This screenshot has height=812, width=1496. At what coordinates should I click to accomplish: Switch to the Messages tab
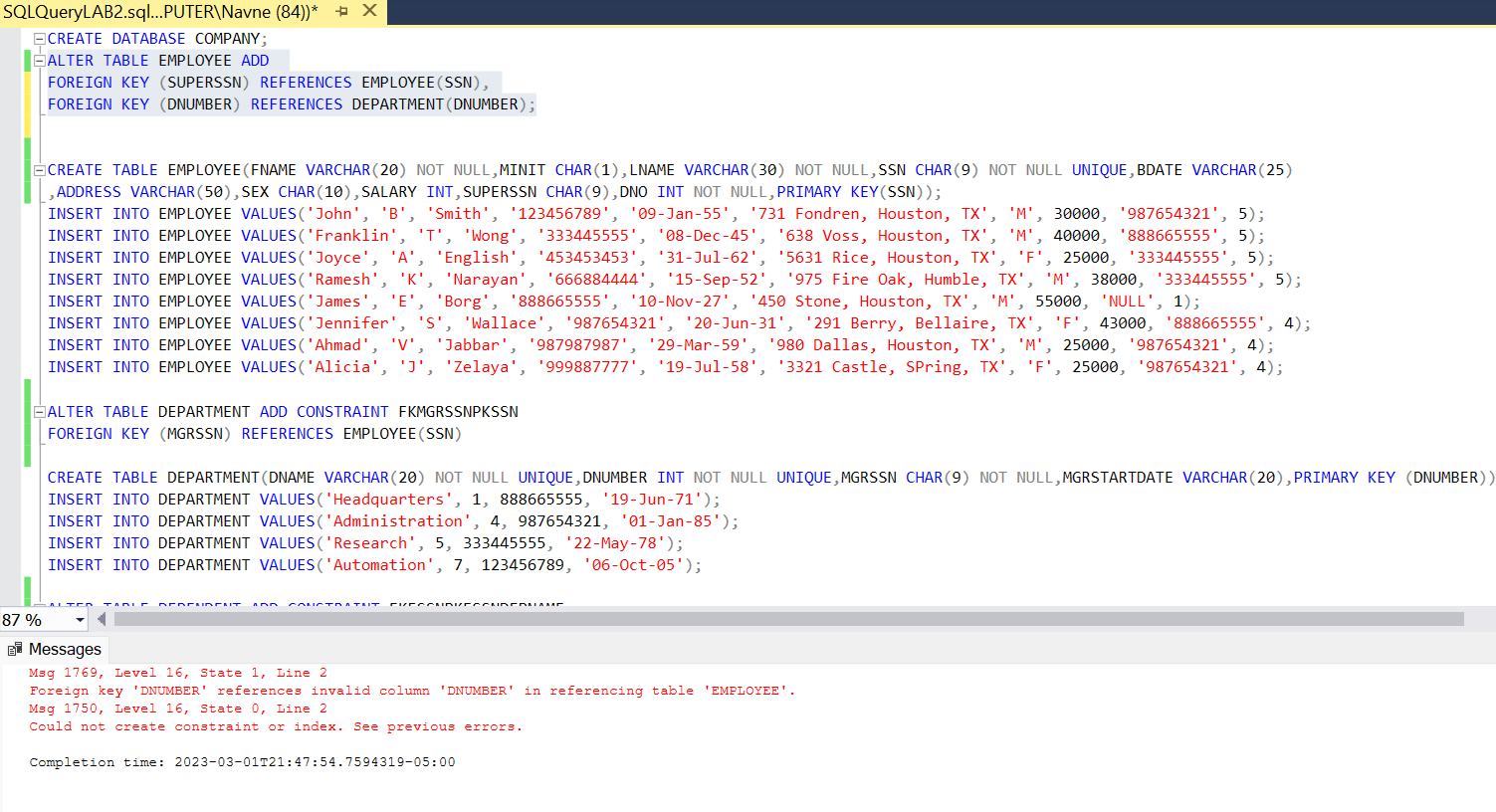tap(65, 649)
